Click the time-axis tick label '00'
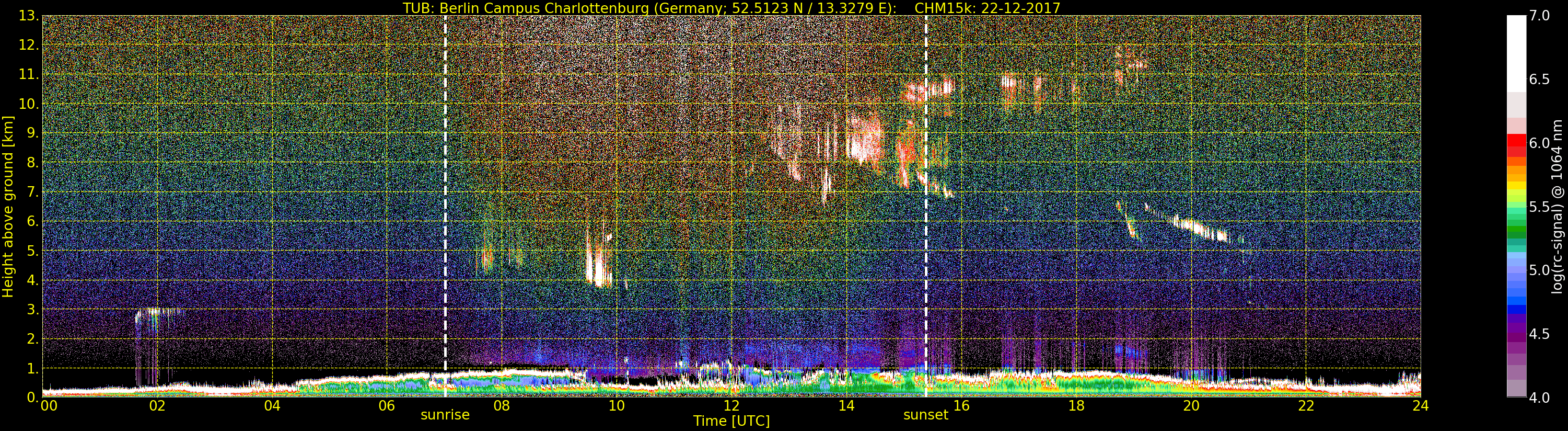Viewport: 1568px width, 431px height. [x=49, y=405]
